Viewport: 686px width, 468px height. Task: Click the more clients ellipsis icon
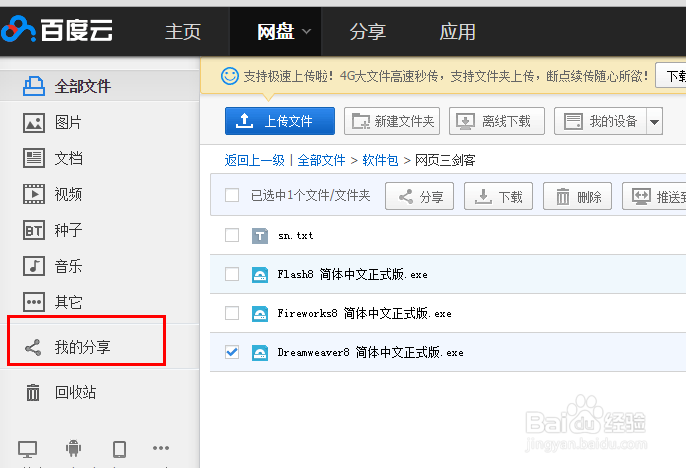(161, 448)
